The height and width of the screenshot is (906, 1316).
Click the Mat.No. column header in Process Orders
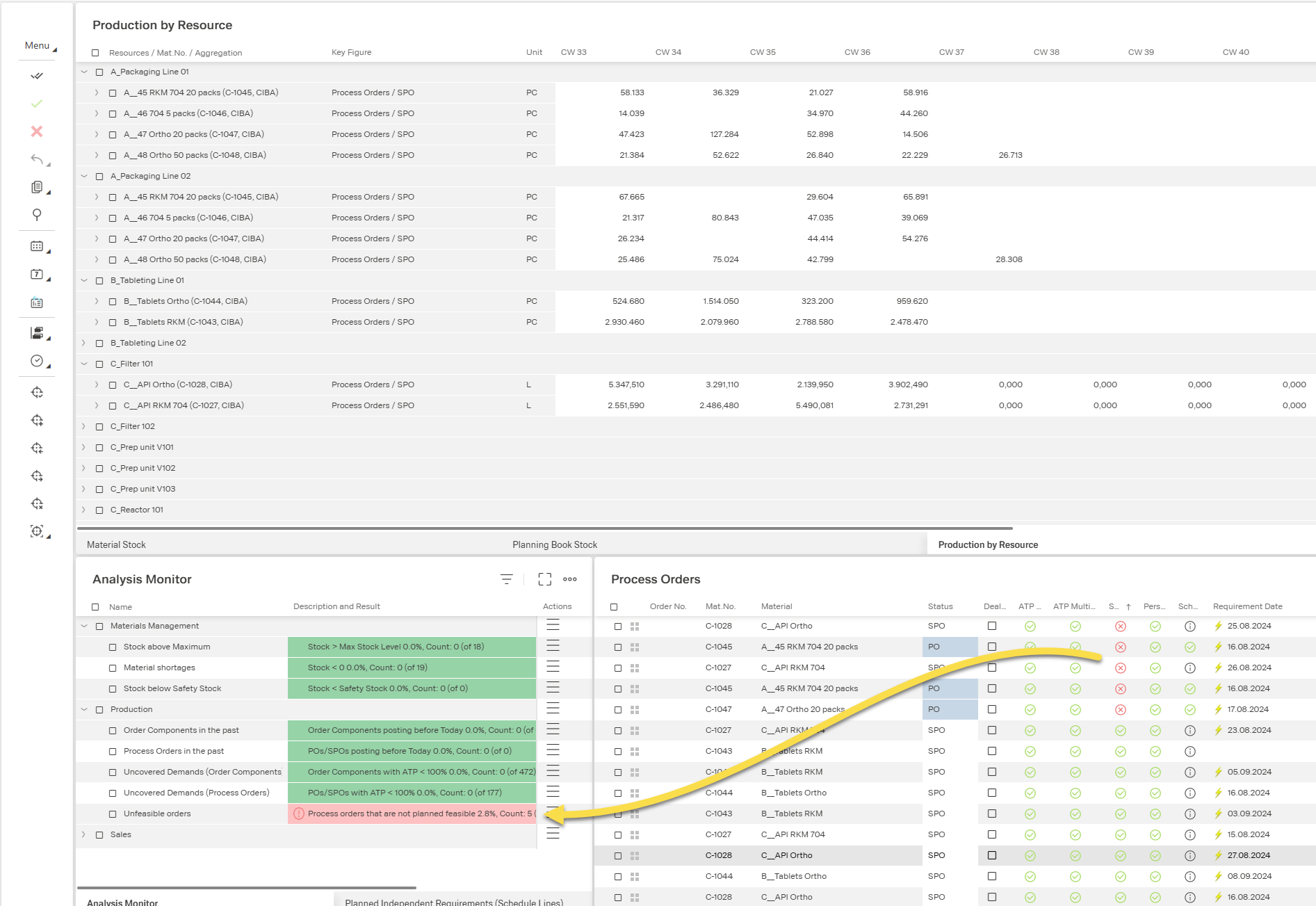click(x=720, y=606)
